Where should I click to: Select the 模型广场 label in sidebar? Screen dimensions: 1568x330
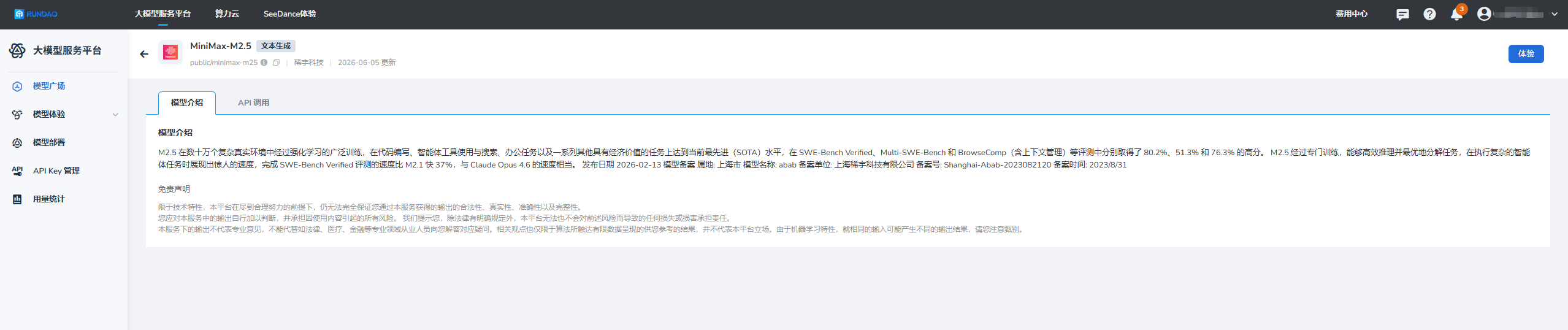click(49, 86)
